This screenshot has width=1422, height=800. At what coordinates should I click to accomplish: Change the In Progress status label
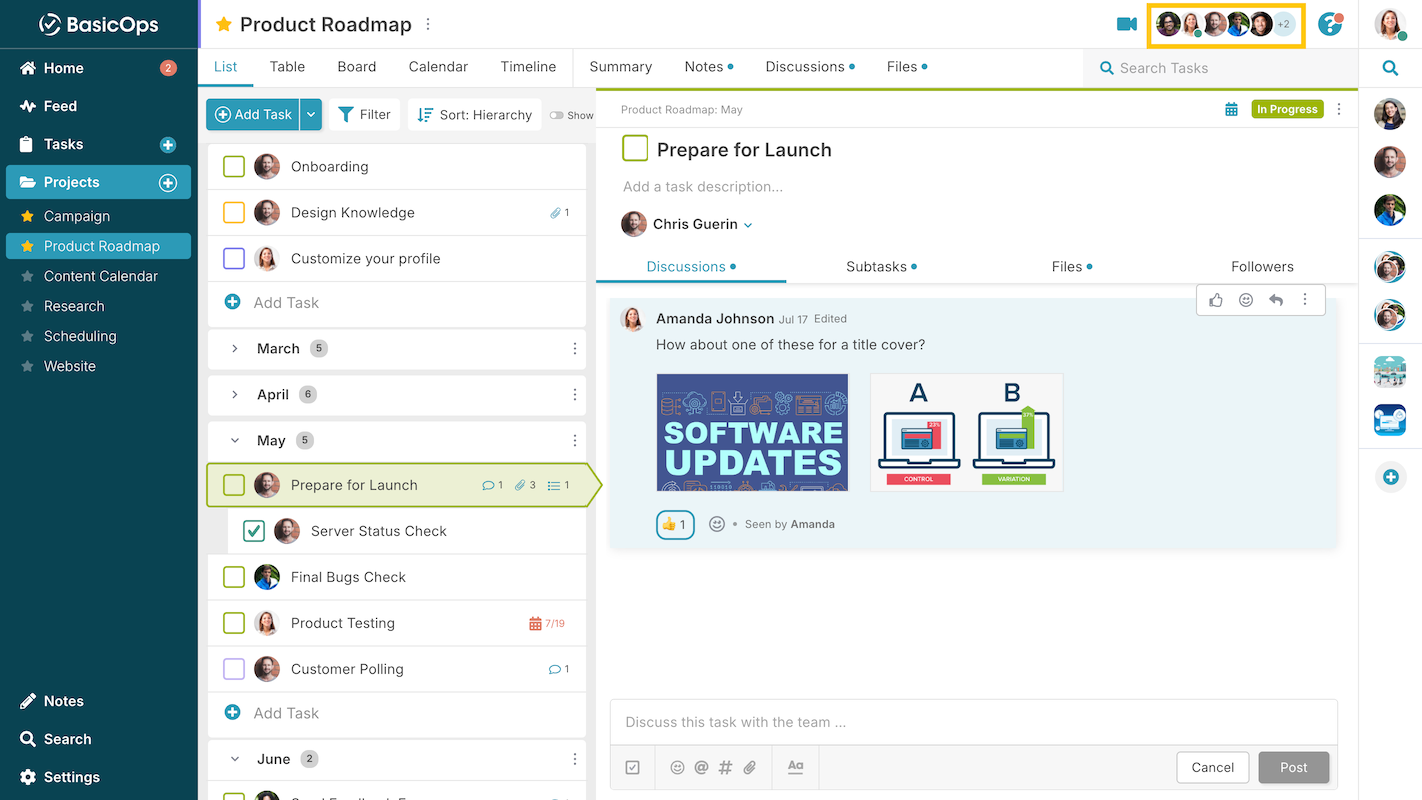click(1287, 109)
